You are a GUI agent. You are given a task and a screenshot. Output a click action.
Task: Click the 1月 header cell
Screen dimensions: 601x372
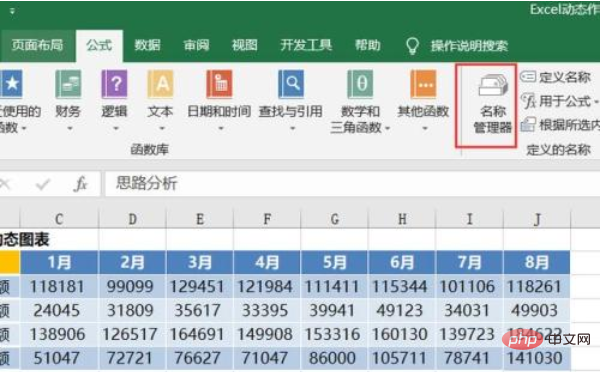click(x=59, y=262)
